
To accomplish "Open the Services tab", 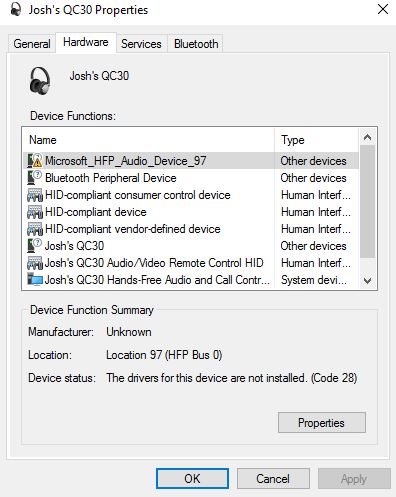I will coord(141,44).
